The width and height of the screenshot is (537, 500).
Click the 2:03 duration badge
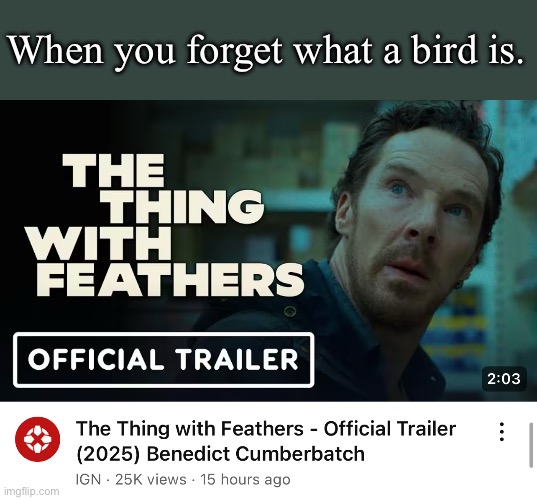point(504,379)
